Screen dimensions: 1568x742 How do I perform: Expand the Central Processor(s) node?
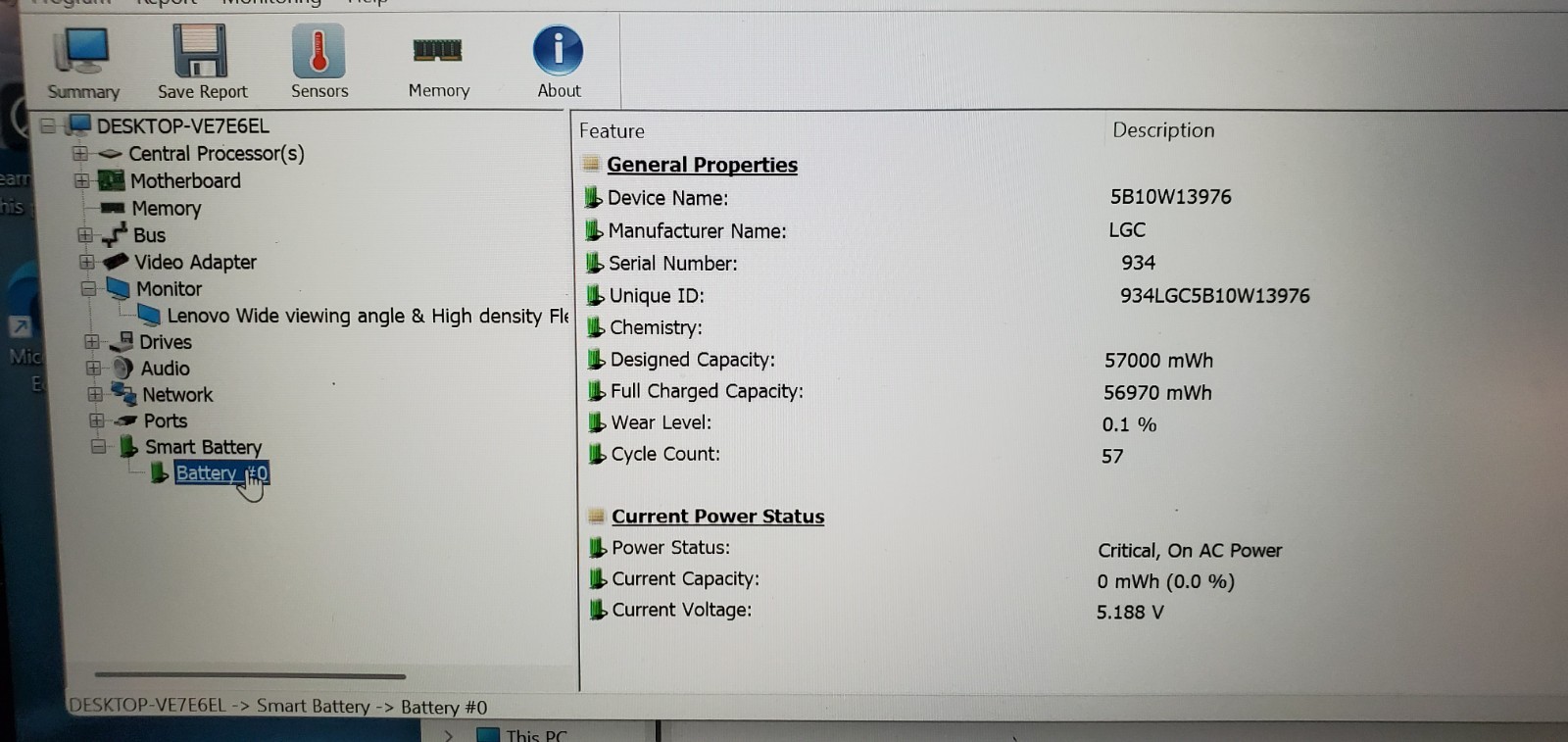click(x=80, y=154)
